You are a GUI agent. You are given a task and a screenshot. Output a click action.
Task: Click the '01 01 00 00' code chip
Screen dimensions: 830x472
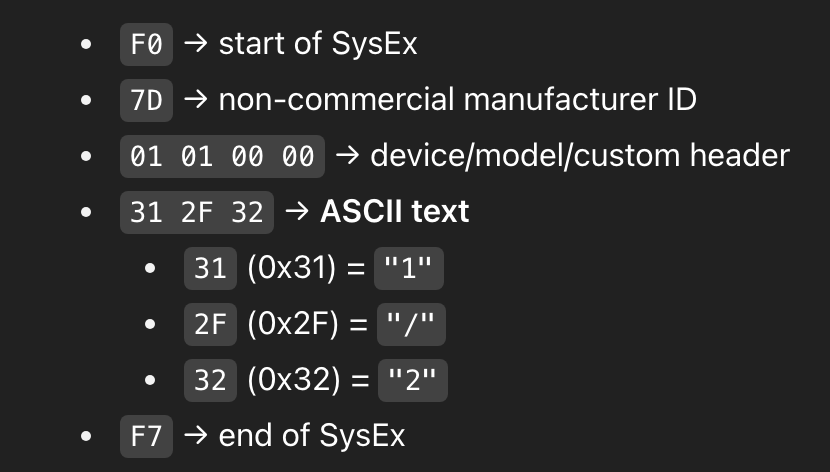(x=222, y=157)
